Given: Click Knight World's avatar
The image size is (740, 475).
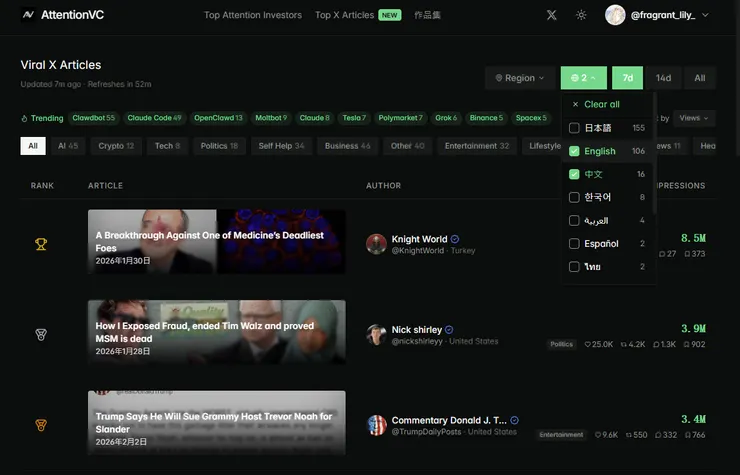Looking at the screenshot, I should (376, 244).
